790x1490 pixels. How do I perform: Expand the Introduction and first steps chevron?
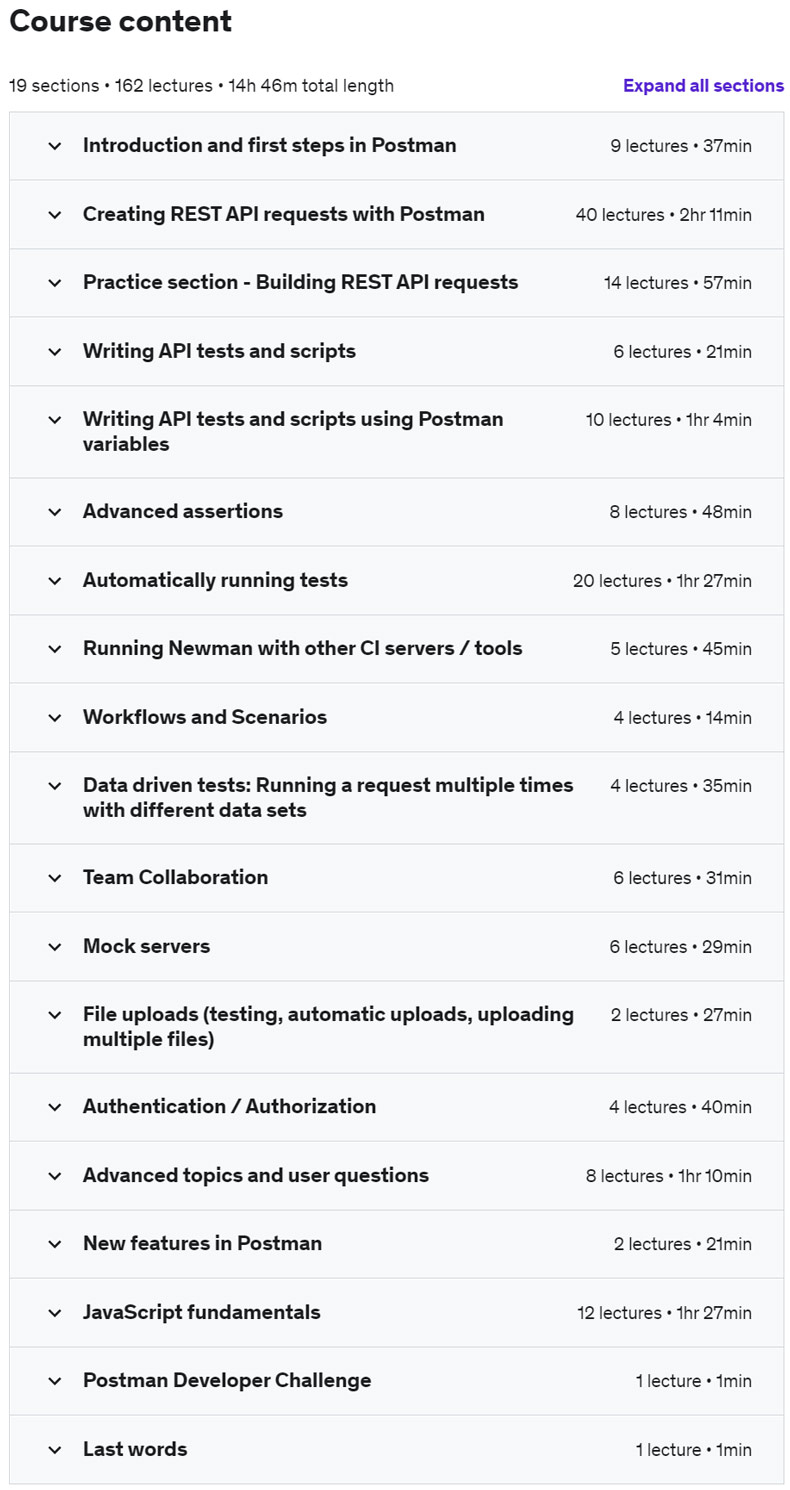click(x=55, y=146)
